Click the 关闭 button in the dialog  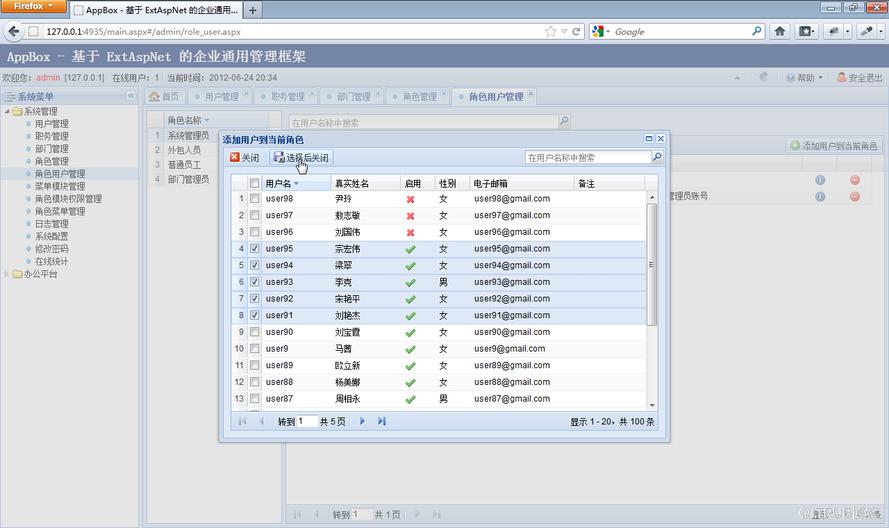(244, 157)
